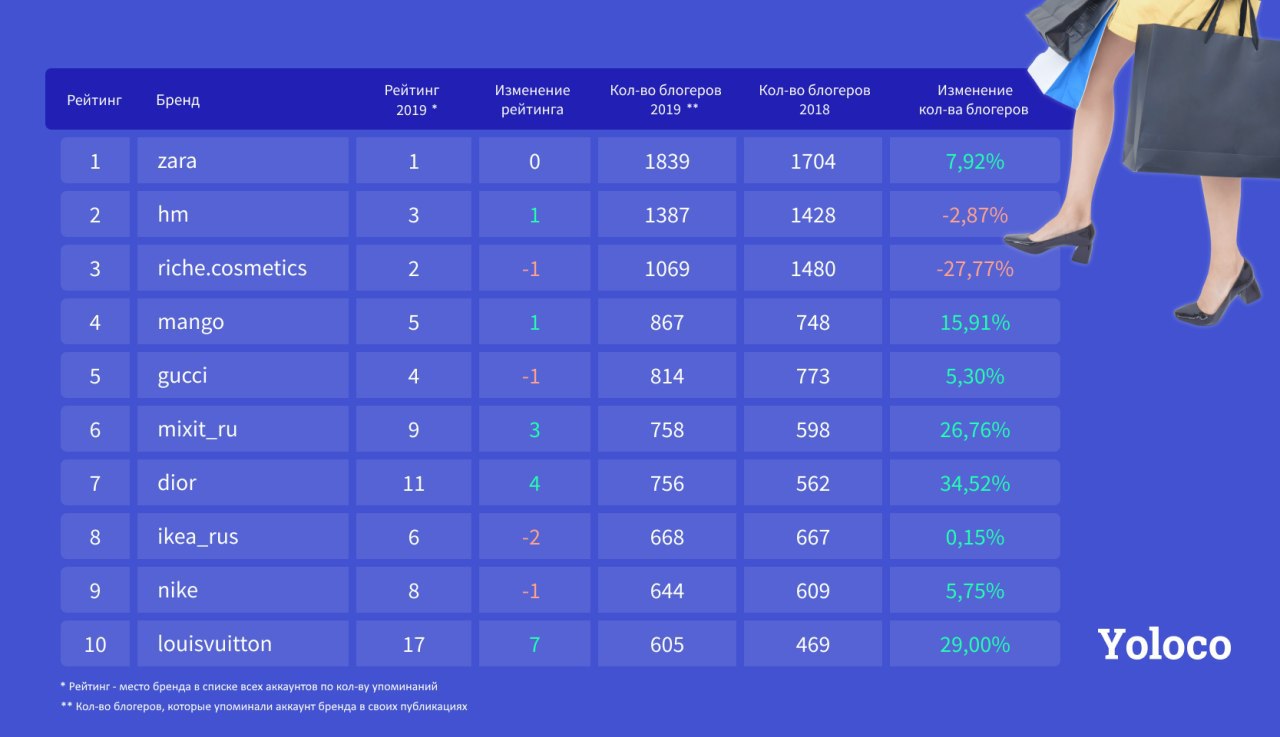Click the value 605 for louisvuitton
This screenshot has height=737, width=1280.
coord(667,644)
